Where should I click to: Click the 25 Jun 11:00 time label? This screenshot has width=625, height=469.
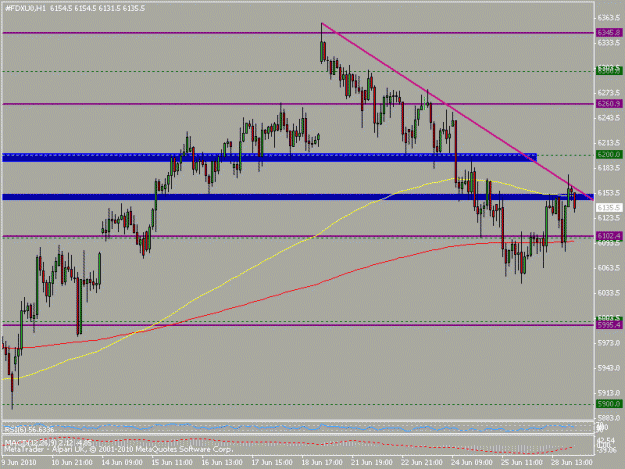pyautogui.click(x=521, y=462)
